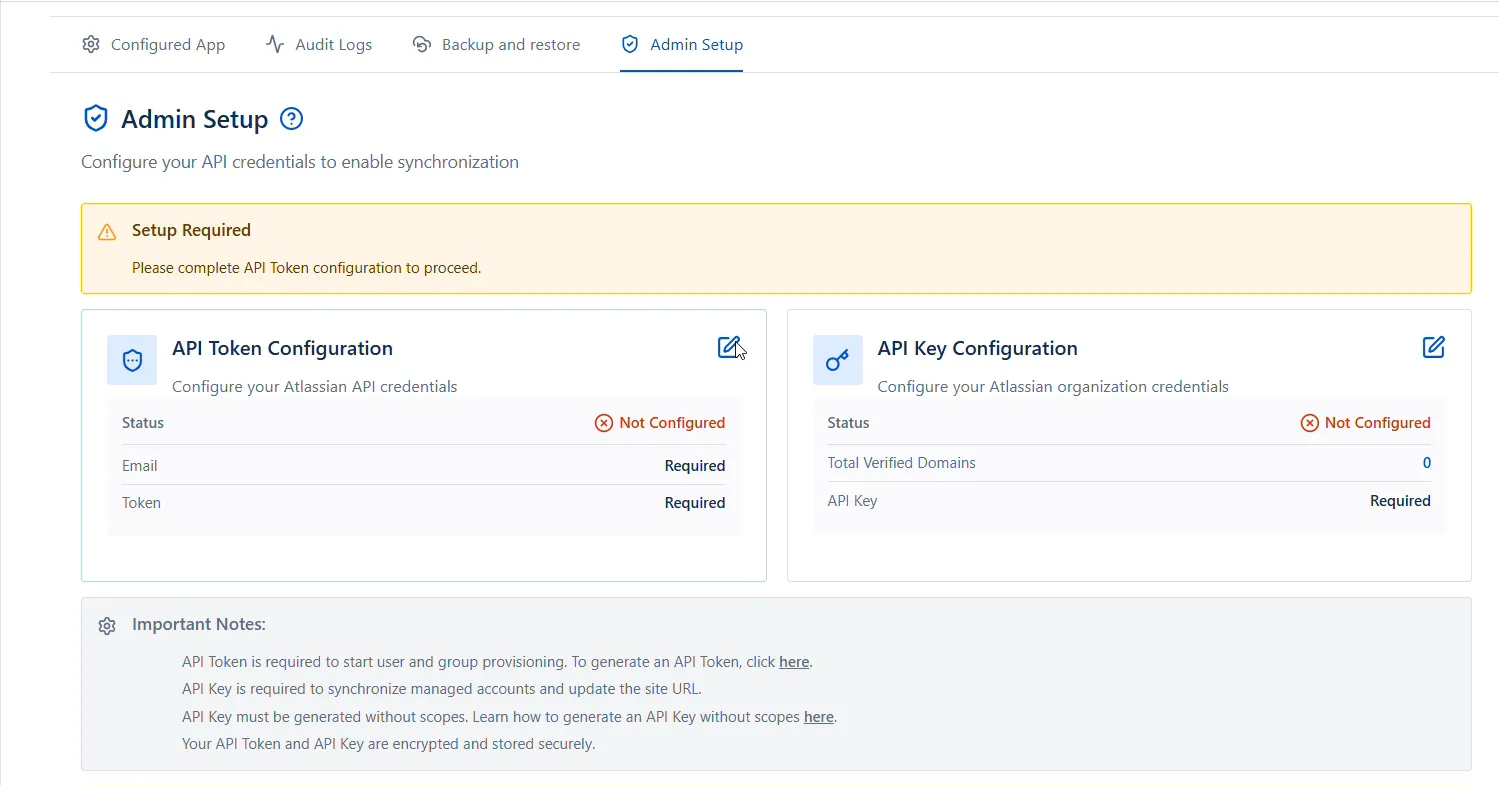Edit the API Key Configuration

(1433, 347)
